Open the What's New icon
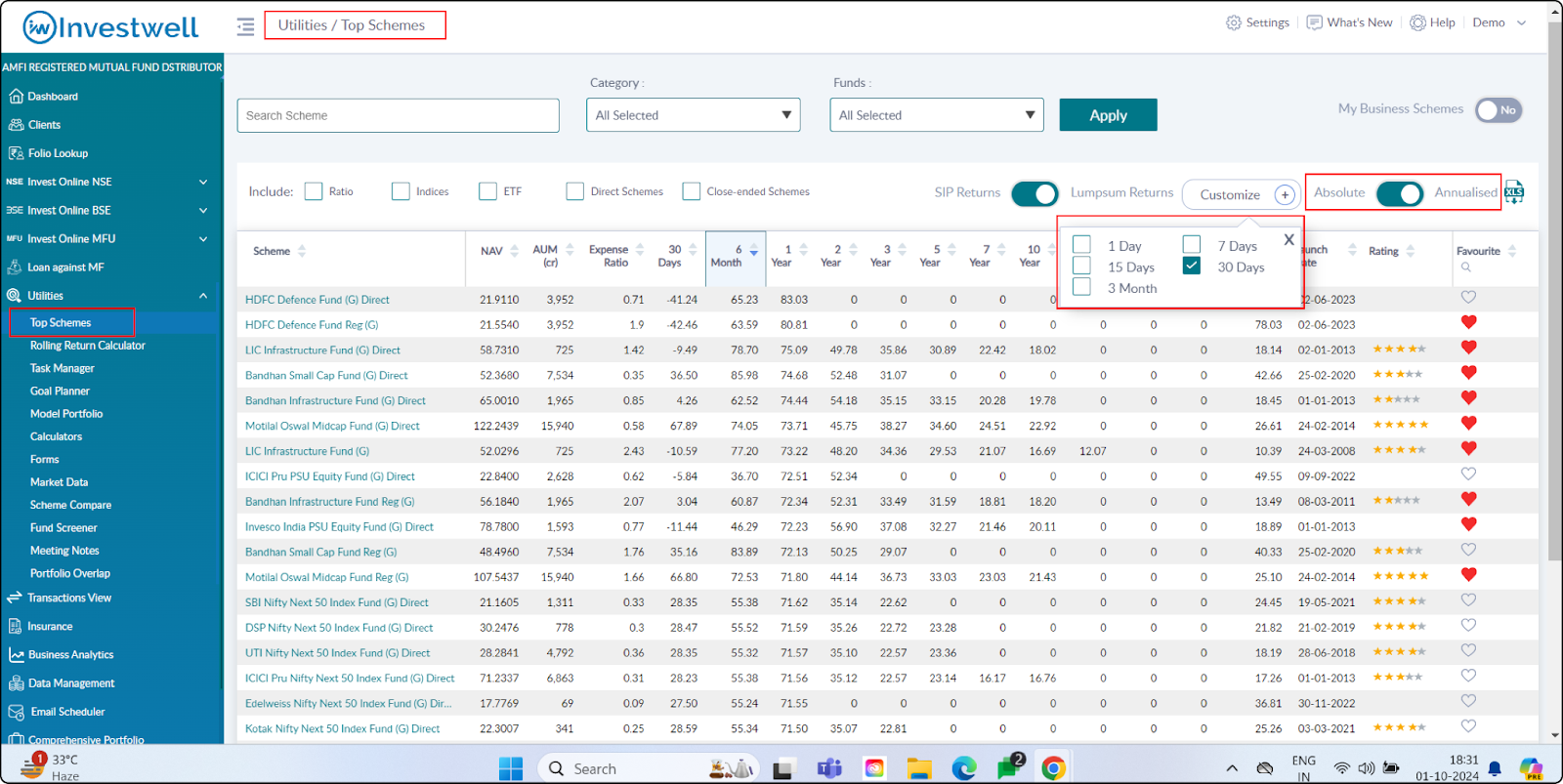This screenshot has width=1563, height=784. 1315,22
